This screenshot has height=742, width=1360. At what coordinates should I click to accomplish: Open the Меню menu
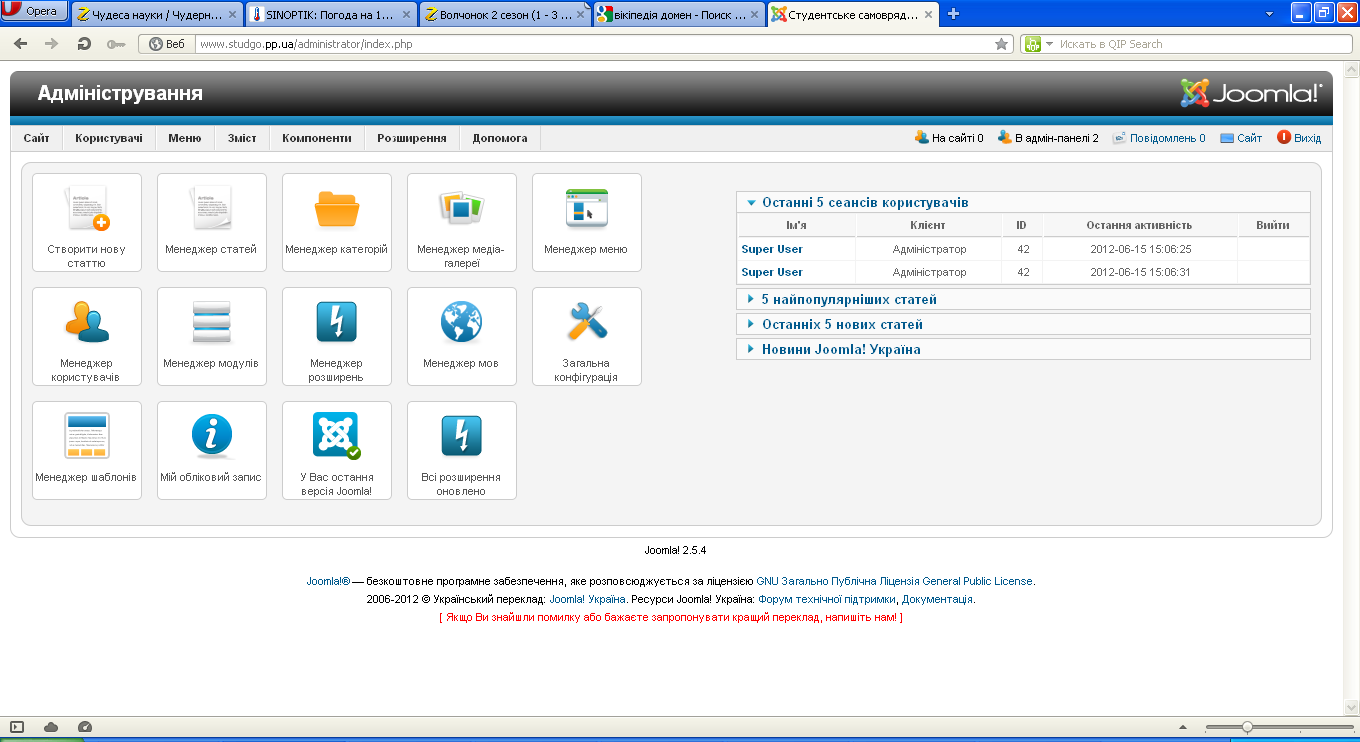point(185,138)
